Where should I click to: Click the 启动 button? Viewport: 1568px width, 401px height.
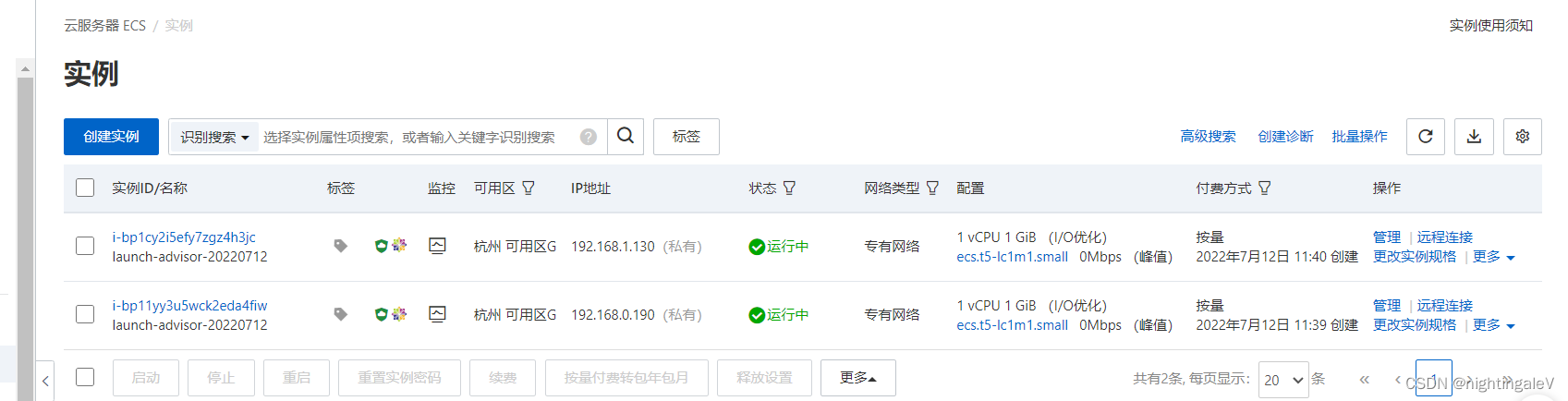click(x=146, y=378)
